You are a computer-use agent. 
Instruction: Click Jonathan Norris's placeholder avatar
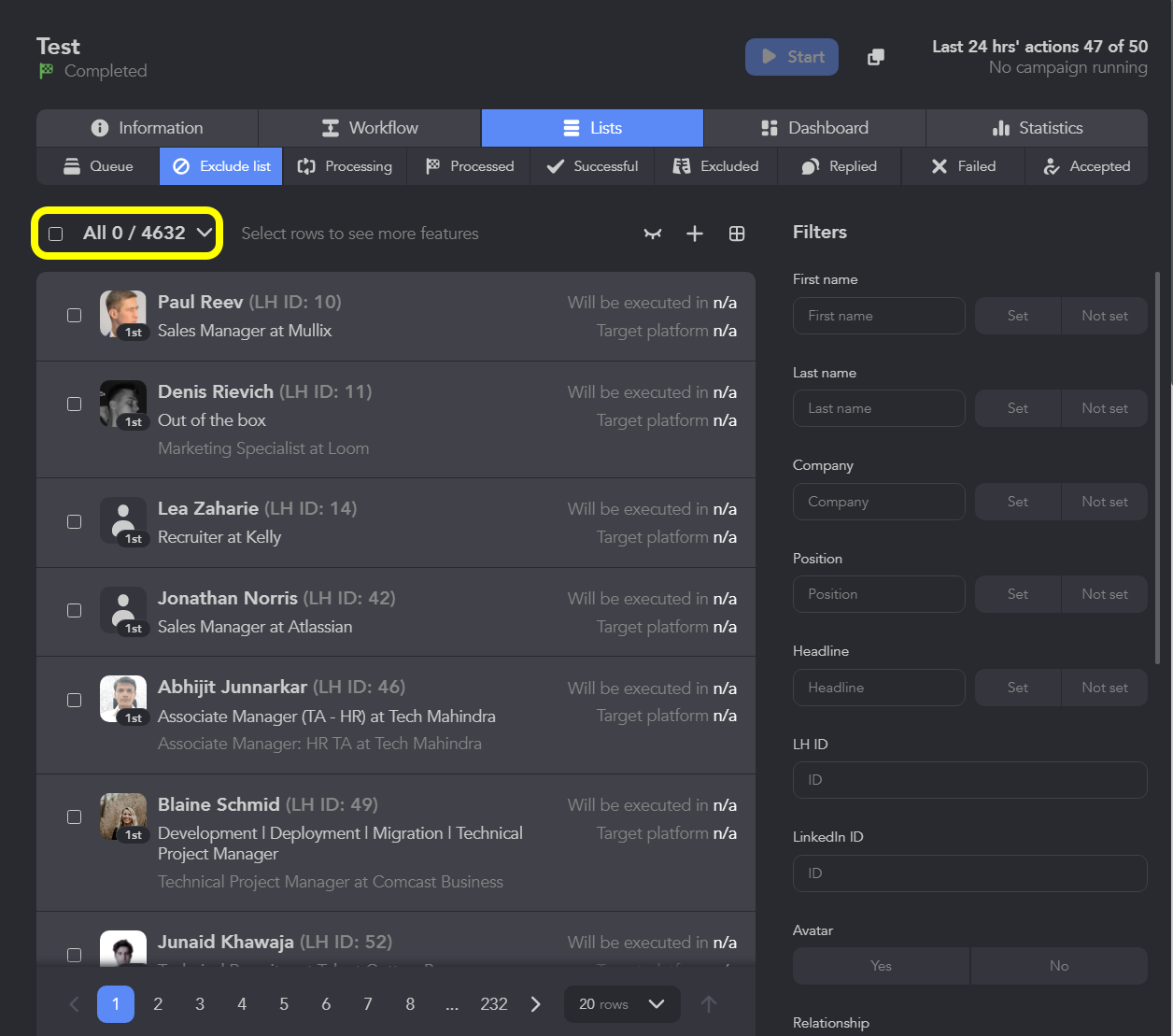123,610
